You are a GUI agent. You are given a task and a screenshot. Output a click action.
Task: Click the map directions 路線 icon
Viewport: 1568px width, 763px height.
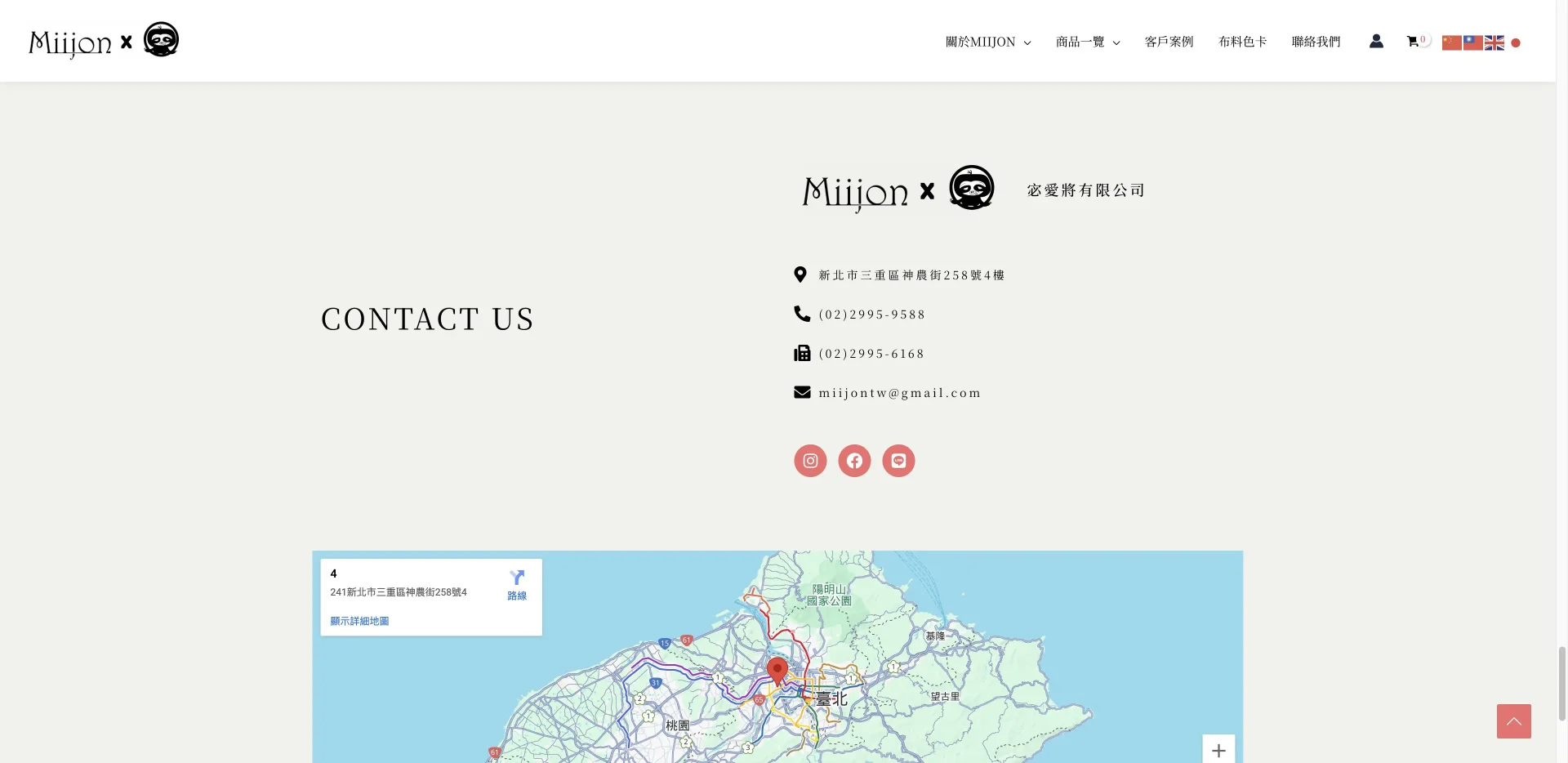click(x=517, y=584)
